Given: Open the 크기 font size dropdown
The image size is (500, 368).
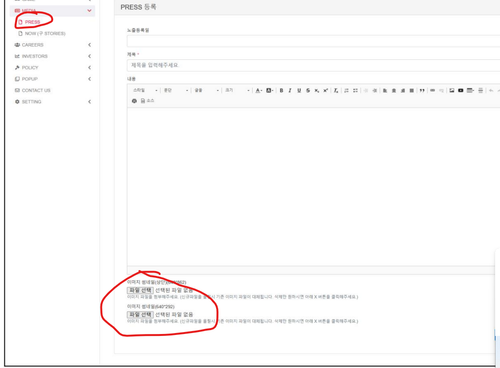Looking at the screenshot, I should coord(237,90).
